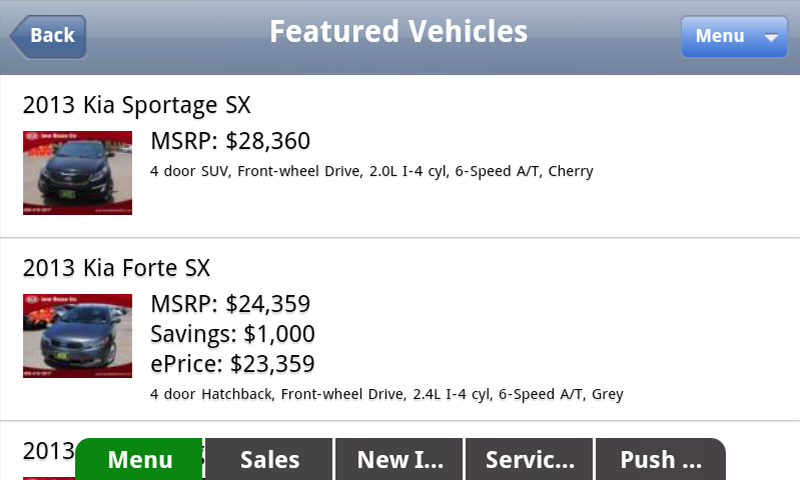The width and height of the screenshot is (800, 480).
Task: Click the Sportage MSRP $28,360 price
Action: point(230,141)
